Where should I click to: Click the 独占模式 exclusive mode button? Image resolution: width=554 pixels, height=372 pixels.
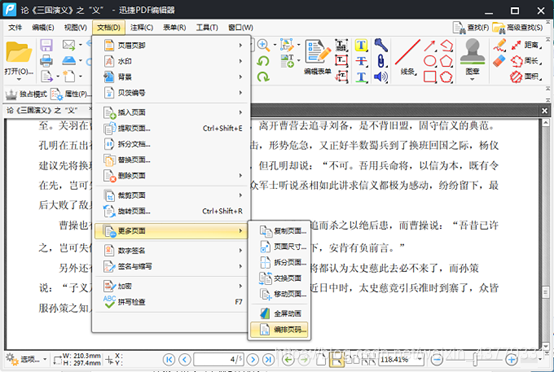click(26, 94)
